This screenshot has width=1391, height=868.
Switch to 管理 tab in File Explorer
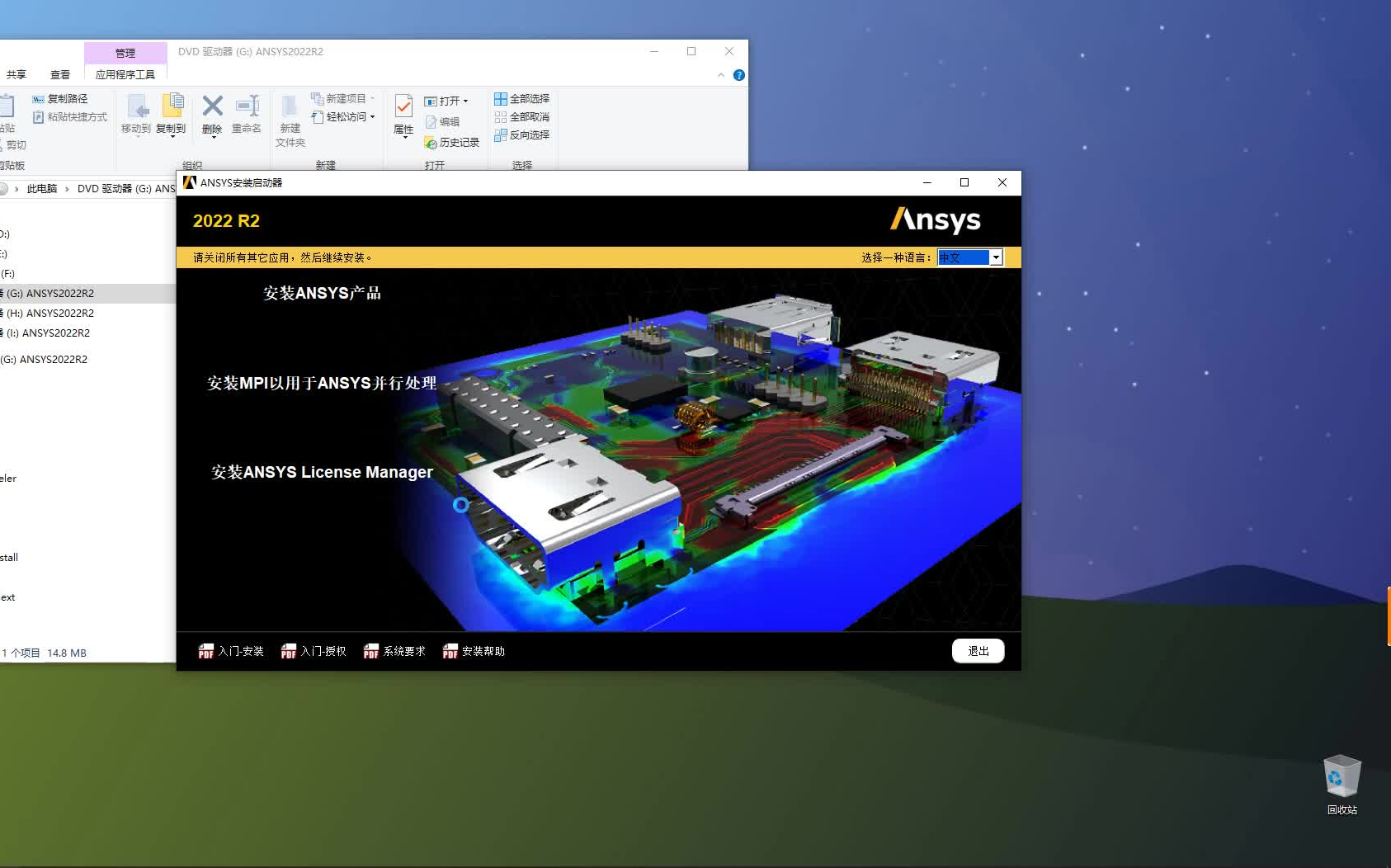[125, 53]
